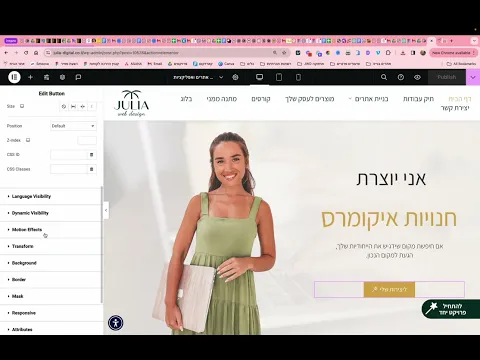Expand the Responsive section
Image resolution: width=480 pixels, height=360 pixels.
tap(50, 313)
